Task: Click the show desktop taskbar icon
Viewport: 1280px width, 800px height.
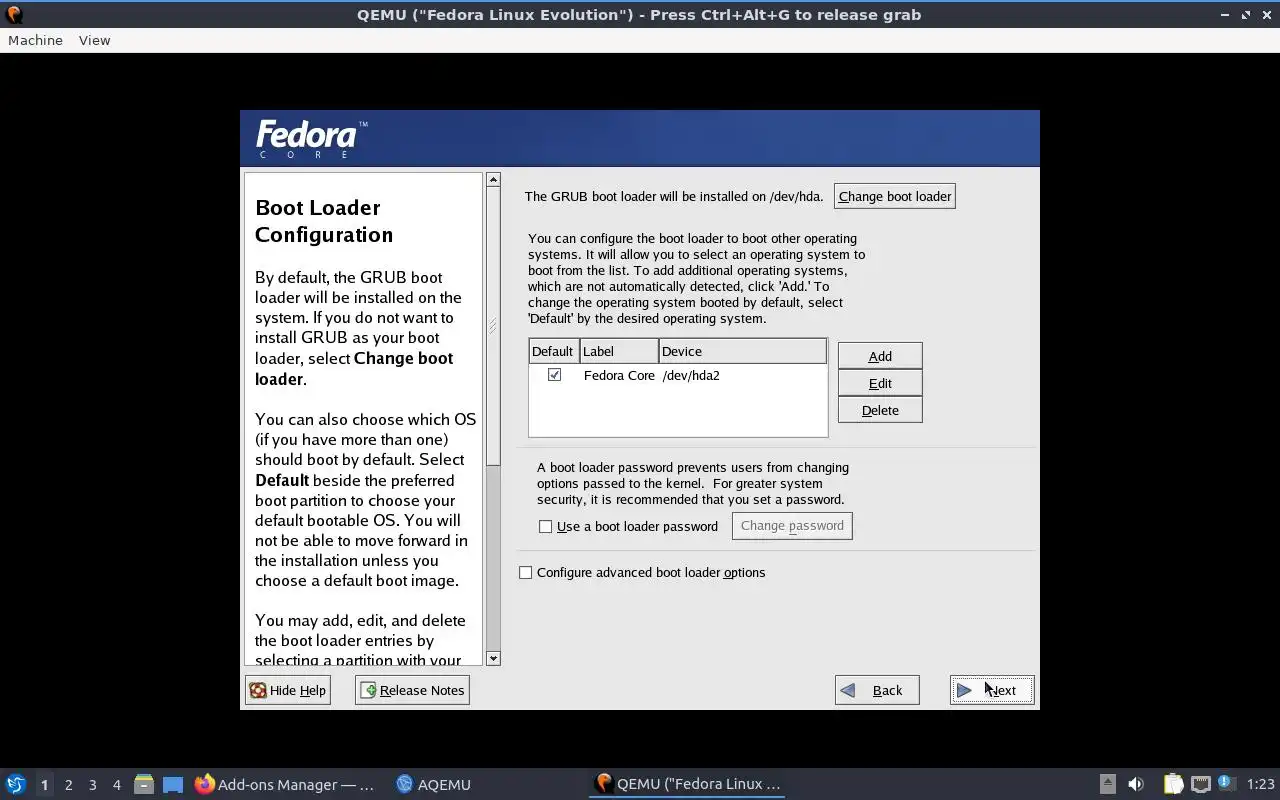Action: (x=173, y=784)
